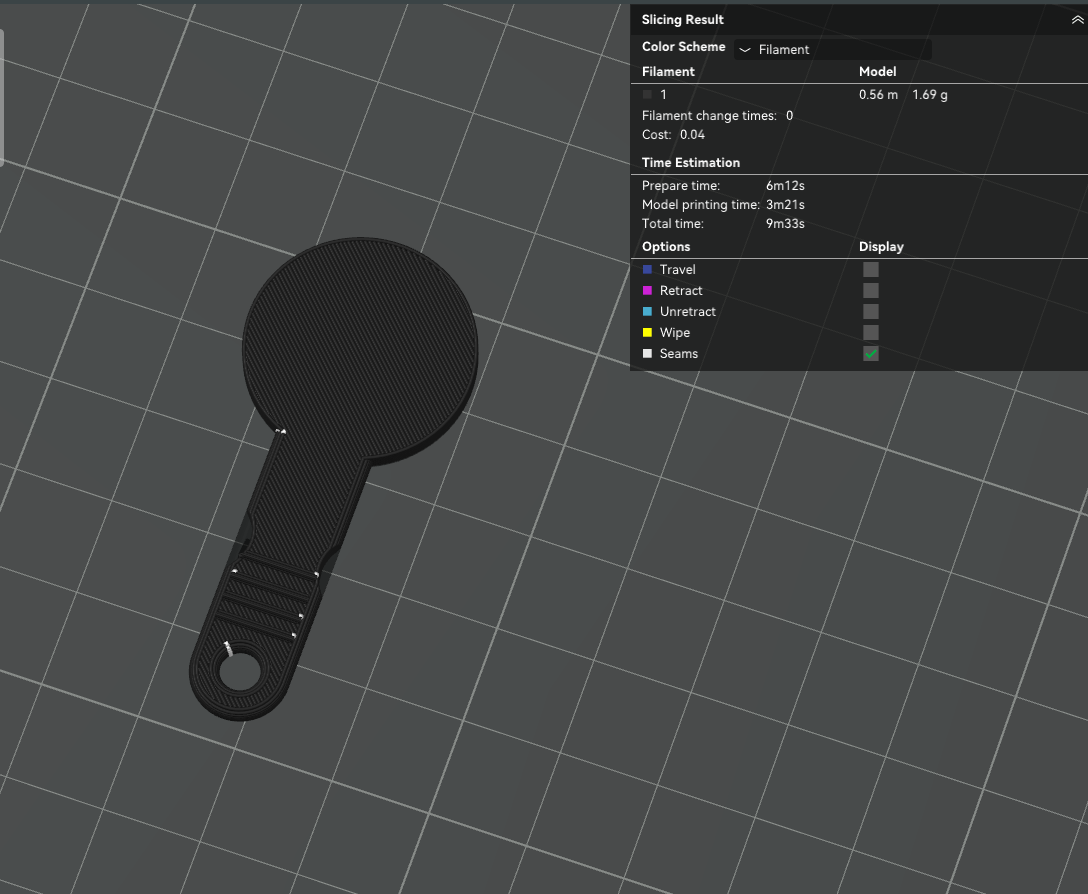Screen dimensions: 1088x894
Task: Enable the Wipe display checkbox
Action: click(870, 332)
